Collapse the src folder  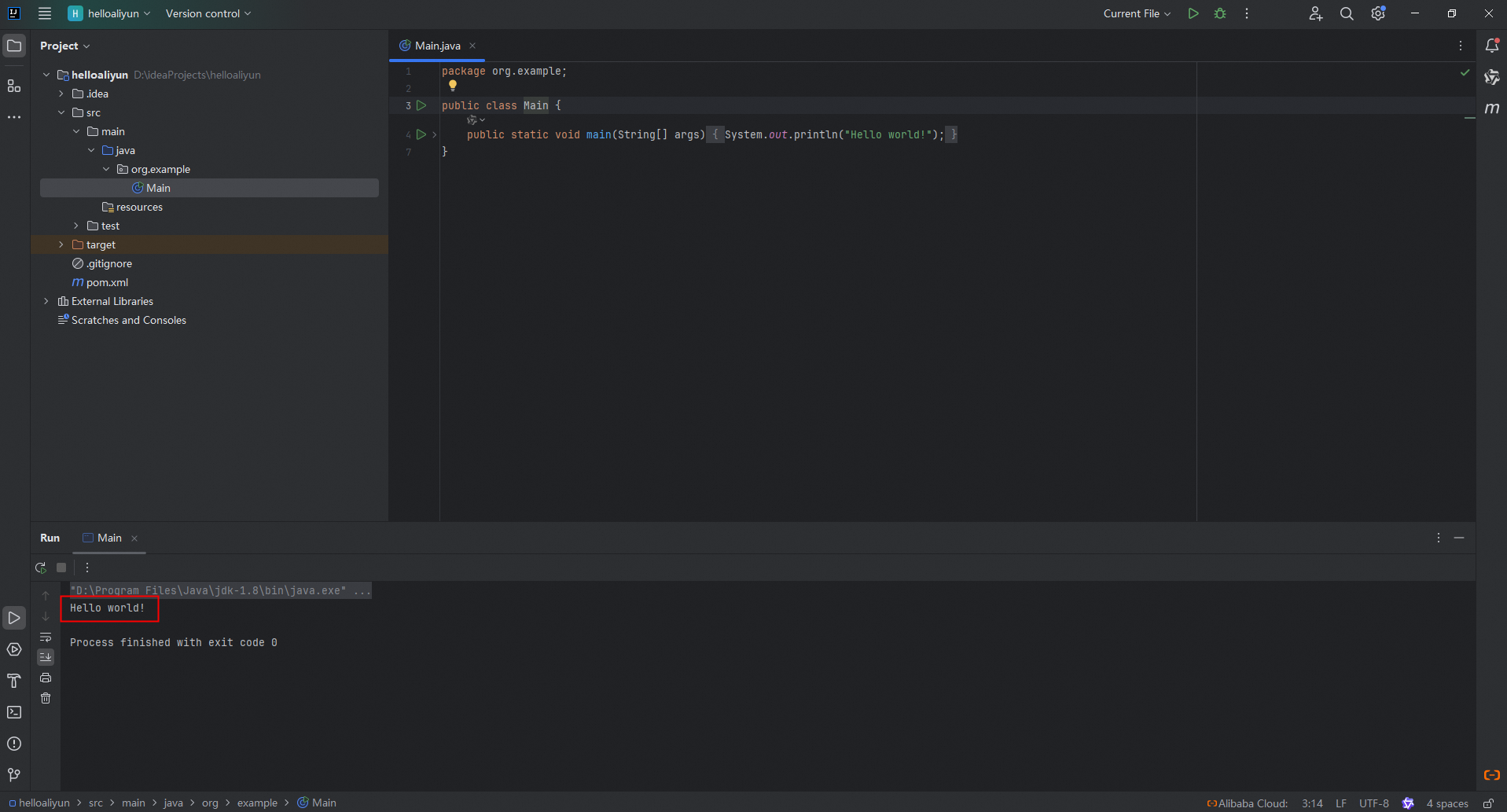[61, 112]
